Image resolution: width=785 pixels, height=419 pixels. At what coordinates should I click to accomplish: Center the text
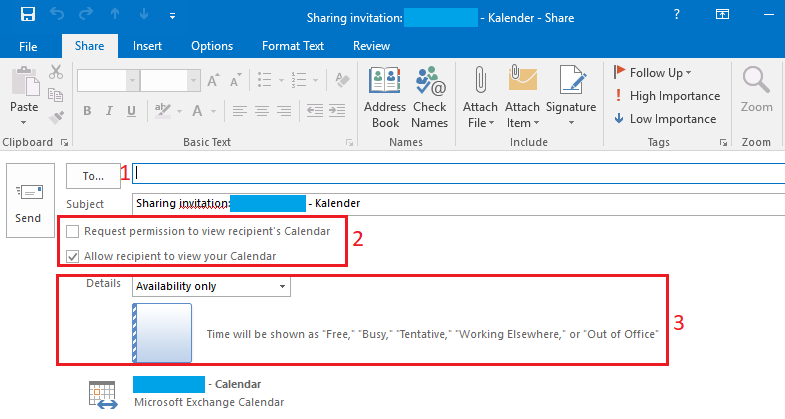click(262, 111)
